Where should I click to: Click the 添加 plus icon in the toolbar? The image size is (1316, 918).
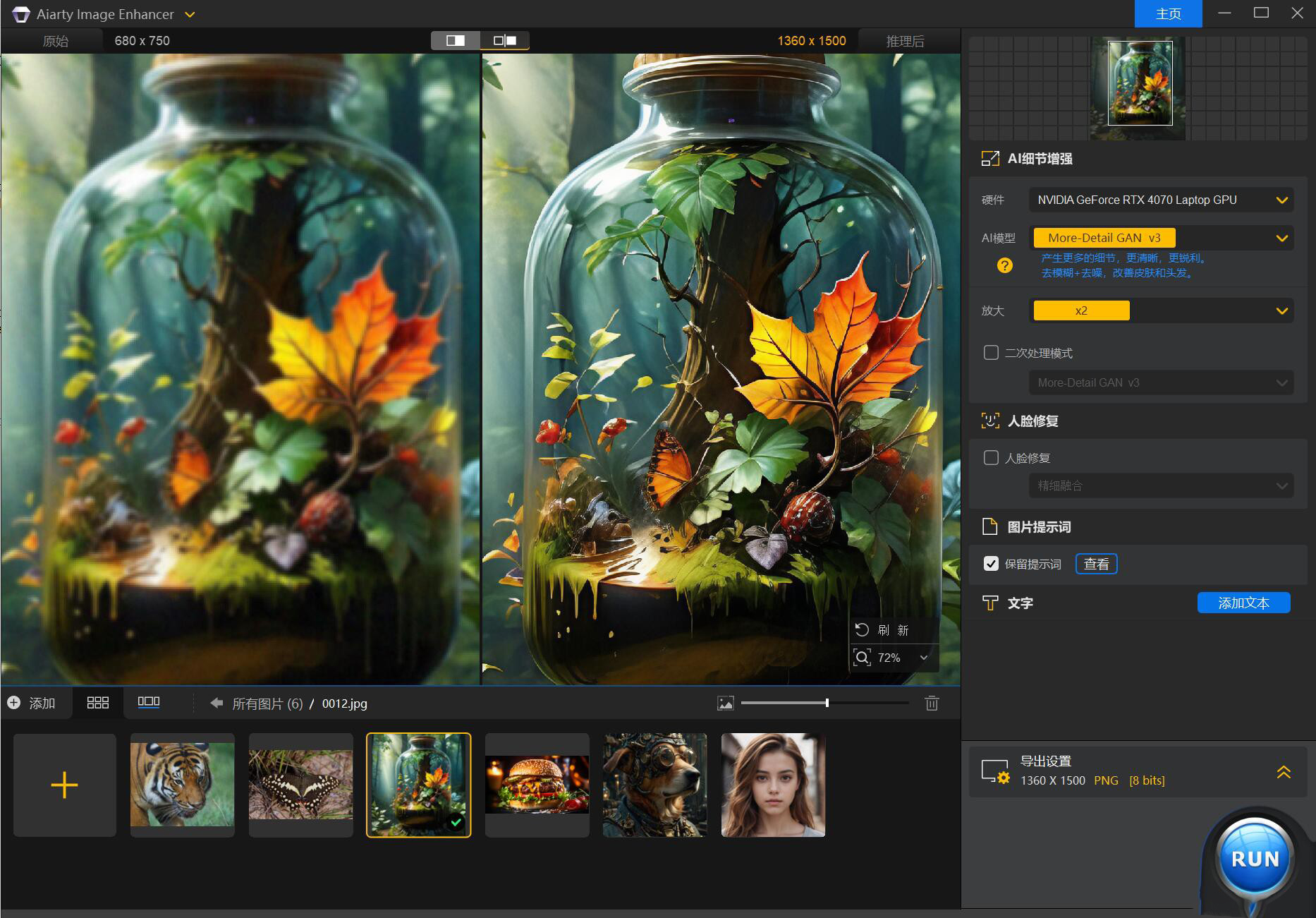(x=13, y=703)
